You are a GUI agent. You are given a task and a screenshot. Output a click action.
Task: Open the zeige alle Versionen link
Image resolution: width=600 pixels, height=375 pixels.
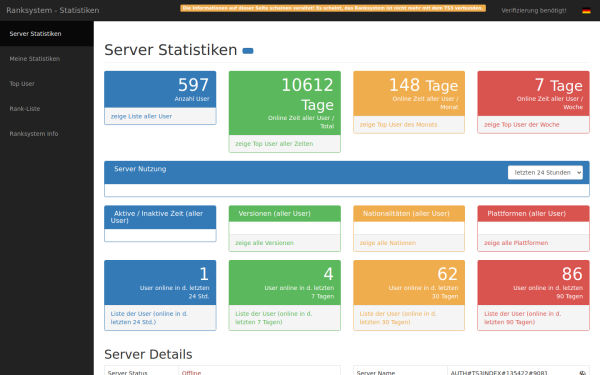click(x=264, y=243)
